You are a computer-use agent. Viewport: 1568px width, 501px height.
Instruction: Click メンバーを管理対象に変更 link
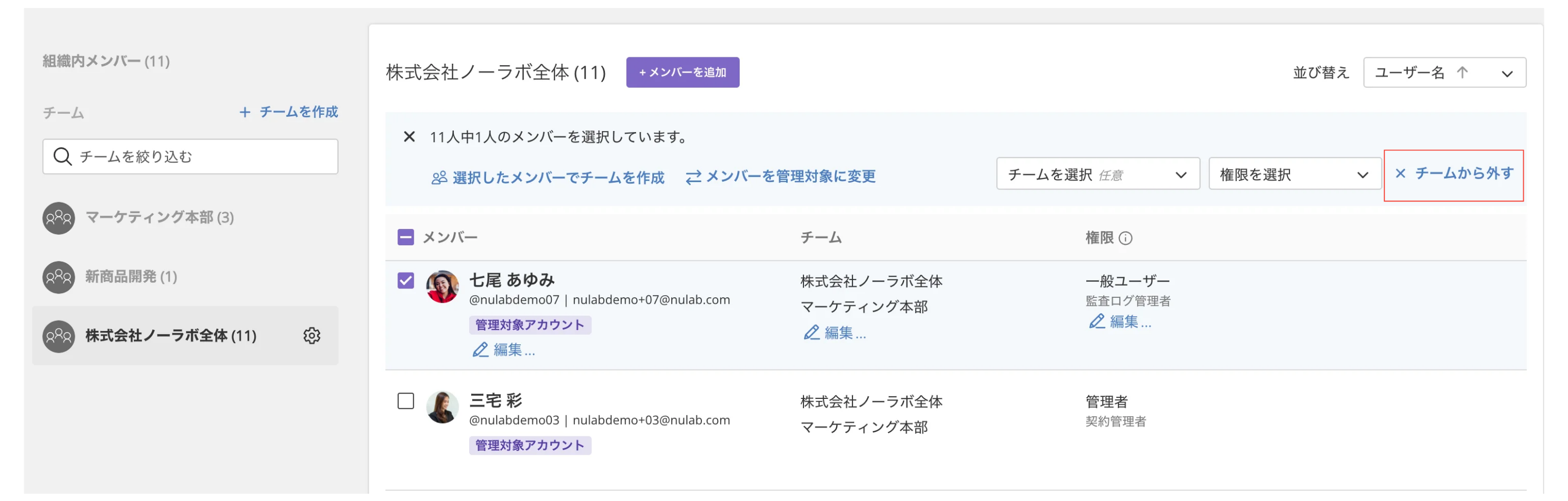[780, 176]
